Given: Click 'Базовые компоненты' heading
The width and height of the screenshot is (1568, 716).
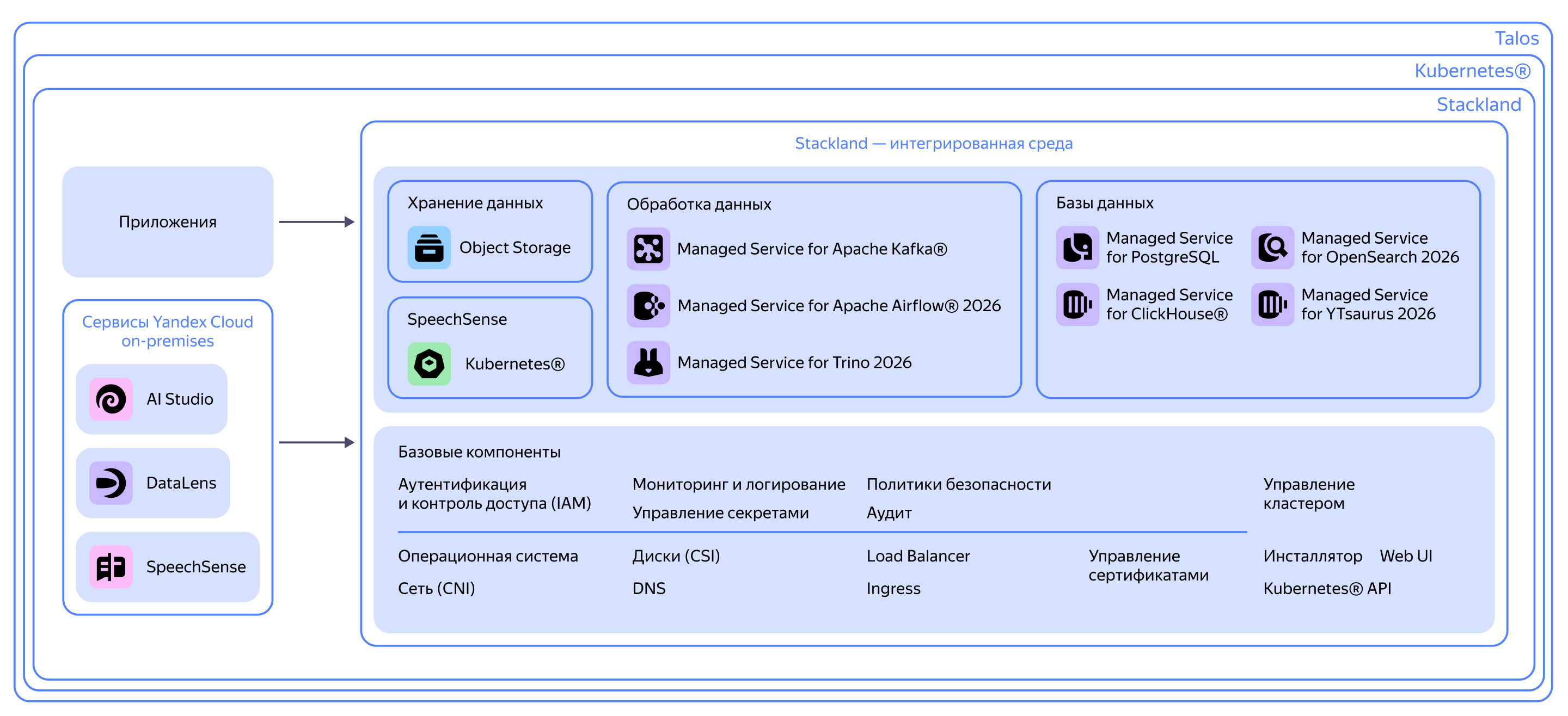Looking at the screenshot, I should point(479,452).
